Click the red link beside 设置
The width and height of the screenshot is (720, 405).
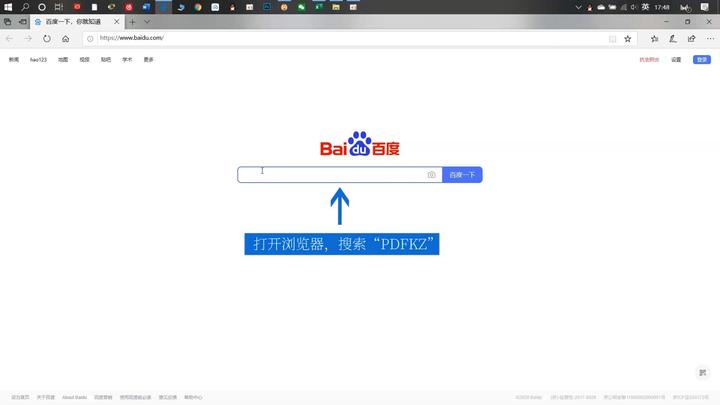coord(649,60)
